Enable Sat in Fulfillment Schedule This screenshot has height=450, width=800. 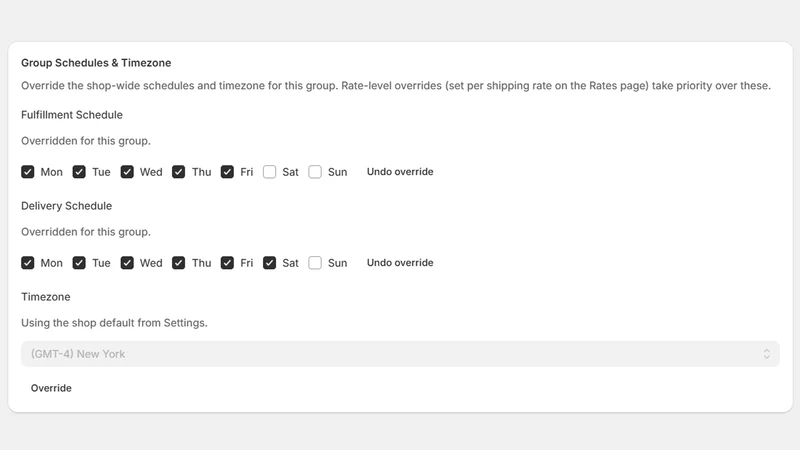(269, 172)
